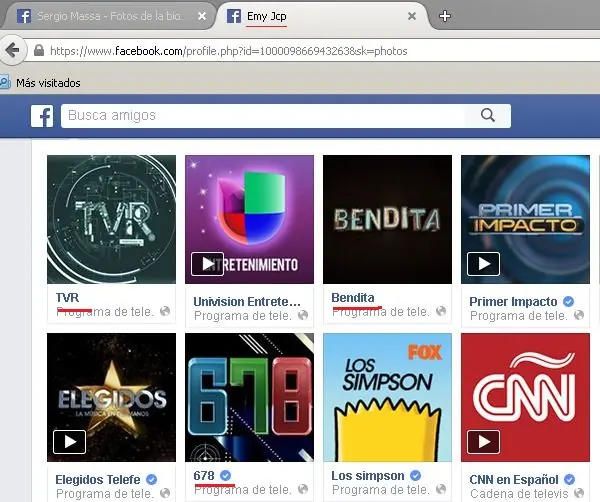Open the Los Simpson page thumbnail
Viewport: 600px width, 502px height.
point(387,397)
